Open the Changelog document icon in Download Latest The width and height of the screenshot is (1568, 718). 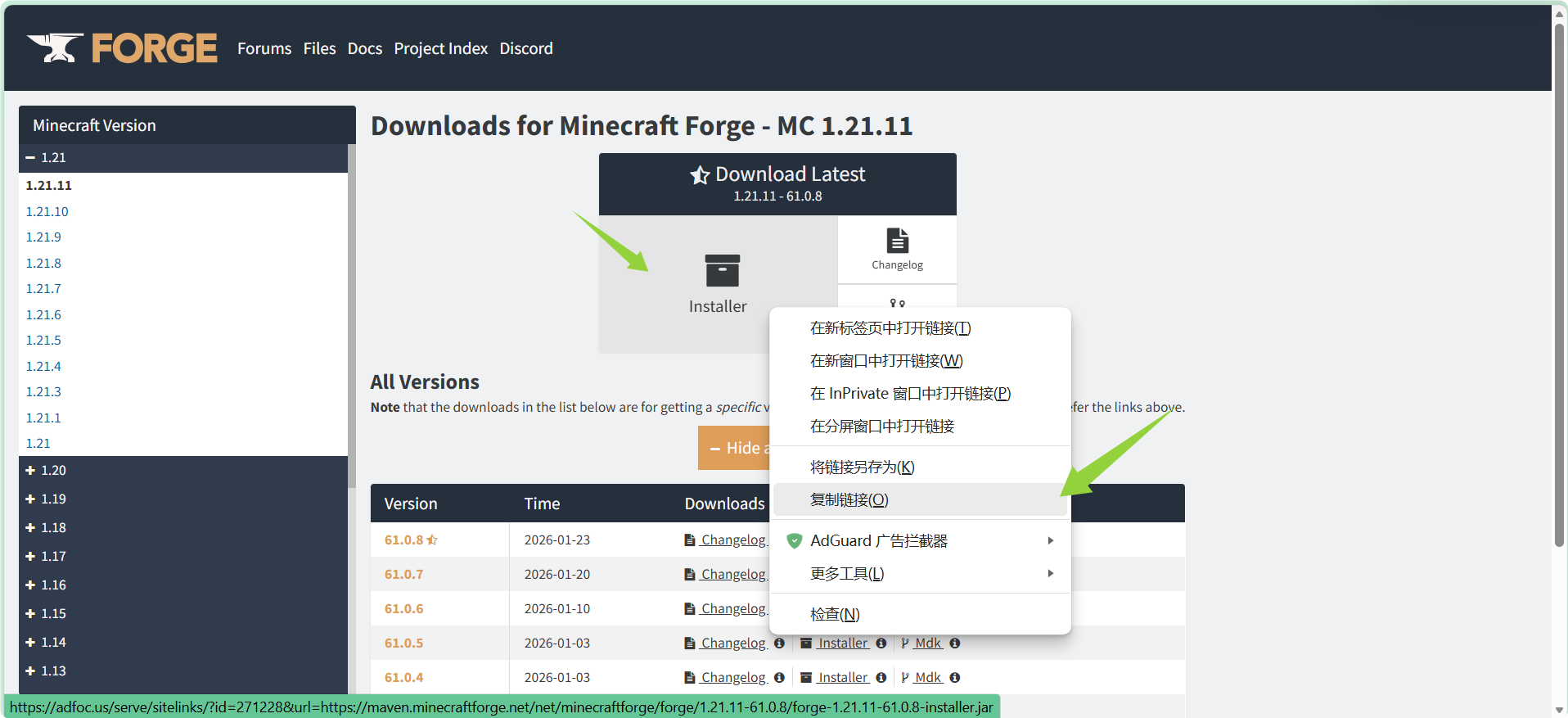(897, 241)
